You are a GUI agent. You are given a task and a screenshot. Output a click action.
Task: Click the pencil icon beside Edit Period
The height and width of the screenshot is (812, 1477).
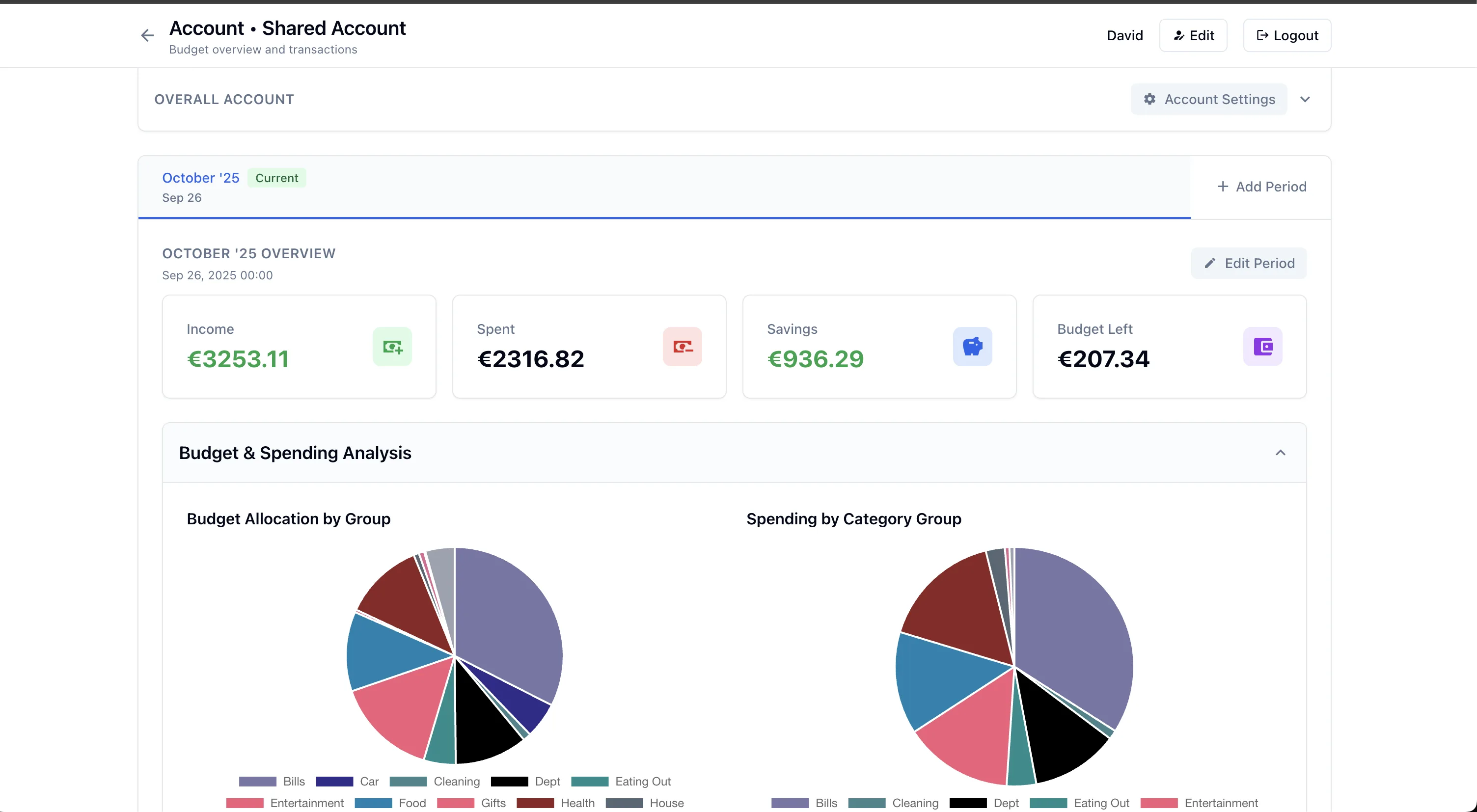(1210, 263)
